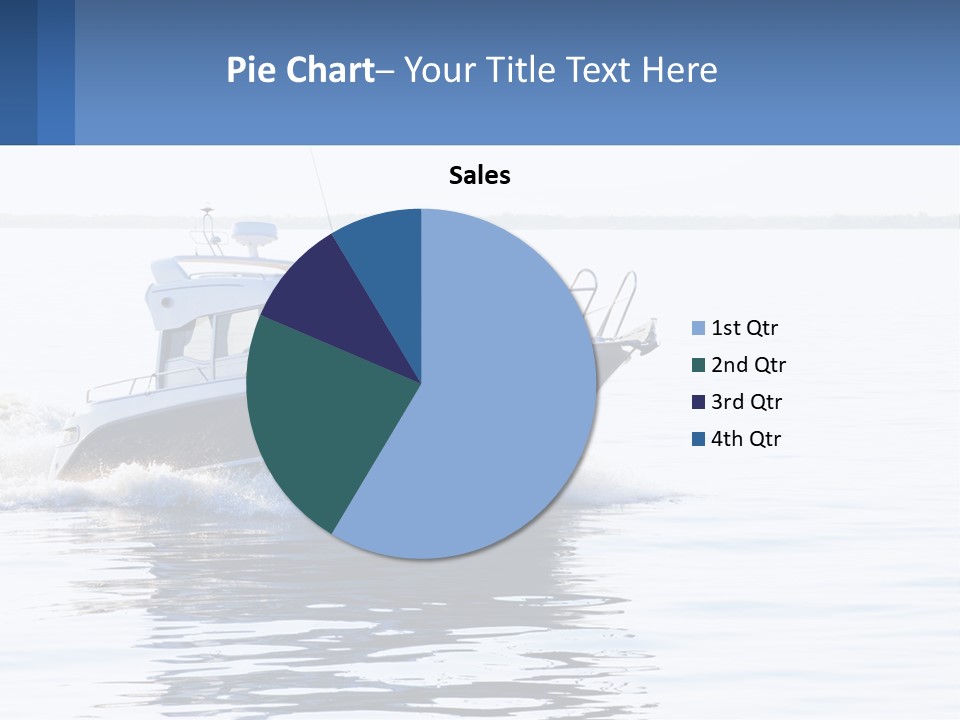This screenshot has width=960, height=720.
Task: Click the 1st Qtr legend color swatch
Action: pyautogui.click(x=699, y=328)
